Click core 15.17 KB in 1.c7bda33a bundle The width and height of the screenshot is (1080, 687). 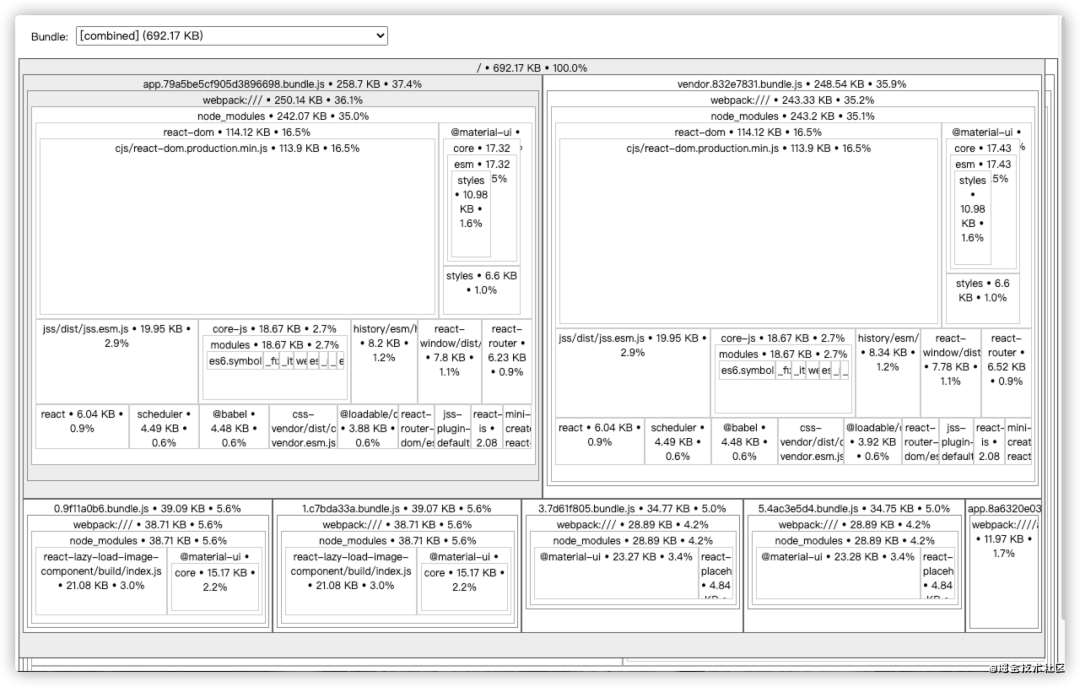[x=464, y=586]
